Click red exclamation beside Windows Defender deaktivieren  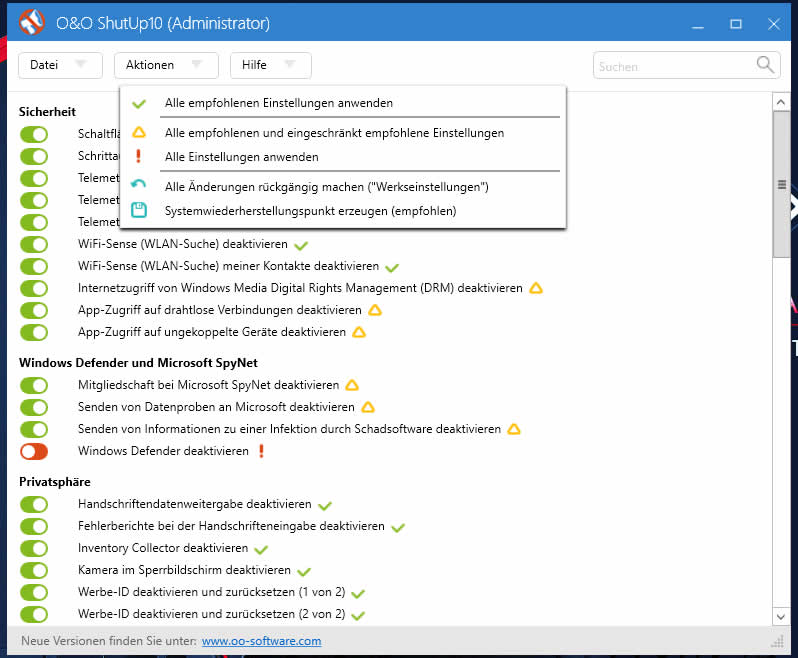point(262,451)
